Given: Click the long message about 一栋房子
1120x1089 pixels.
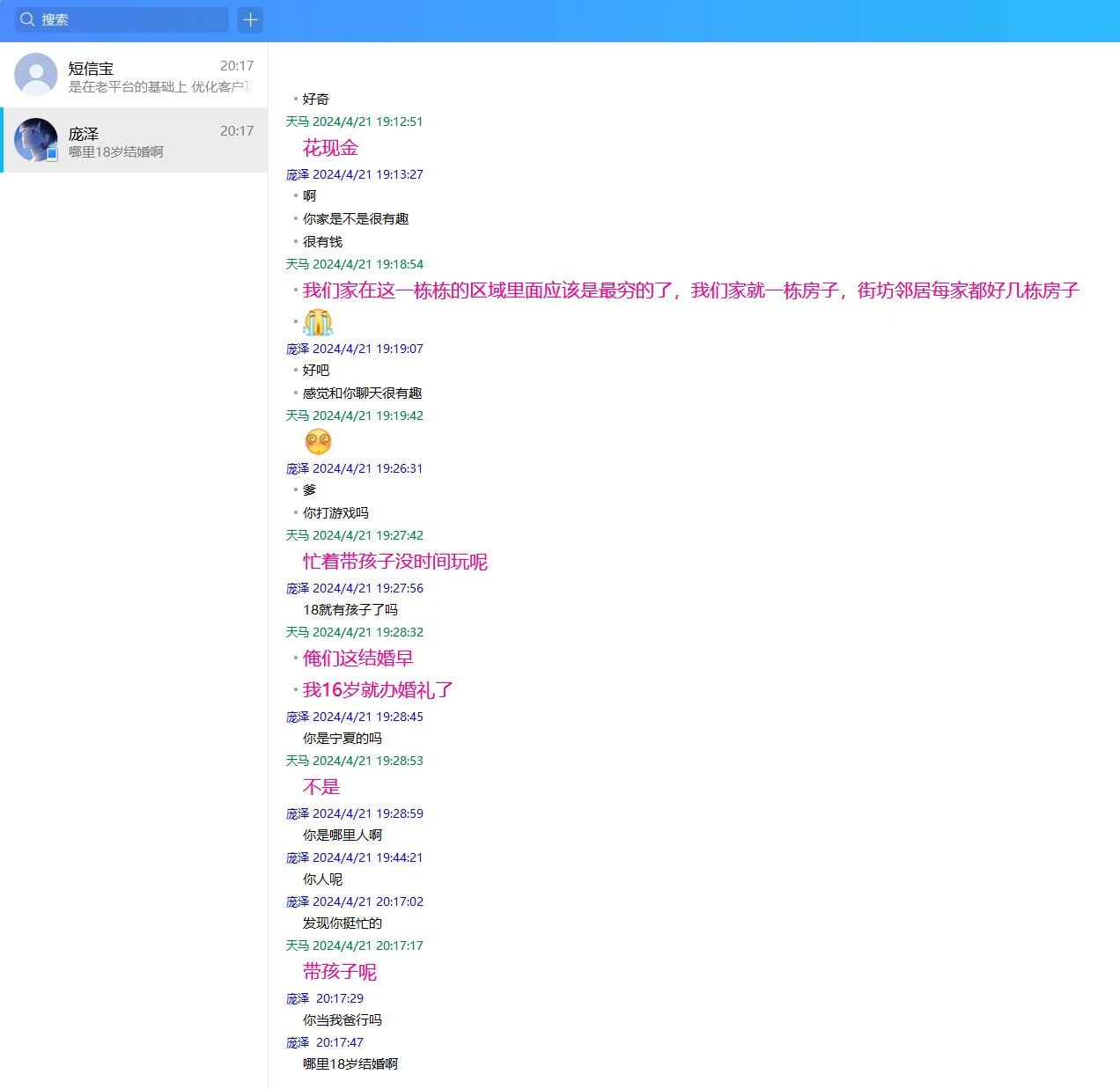Looking at the screenshot, I should [x=690, y=291].
